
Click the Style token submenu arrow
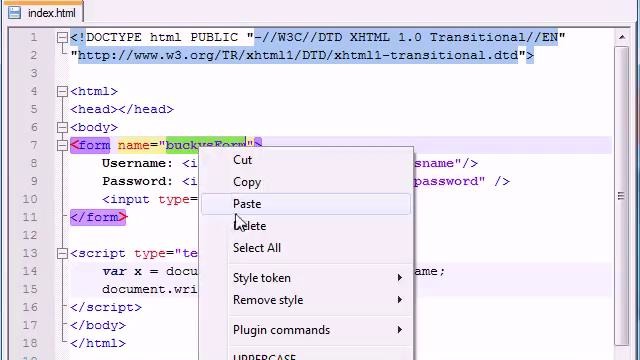[x=400, y=278]
